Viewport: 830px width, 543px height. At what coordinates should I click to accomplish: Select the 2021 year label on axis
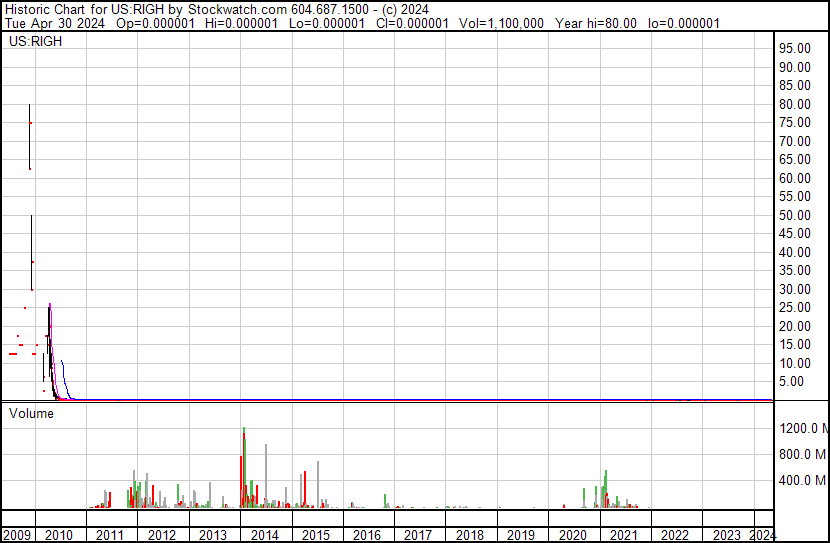point(624,535)
